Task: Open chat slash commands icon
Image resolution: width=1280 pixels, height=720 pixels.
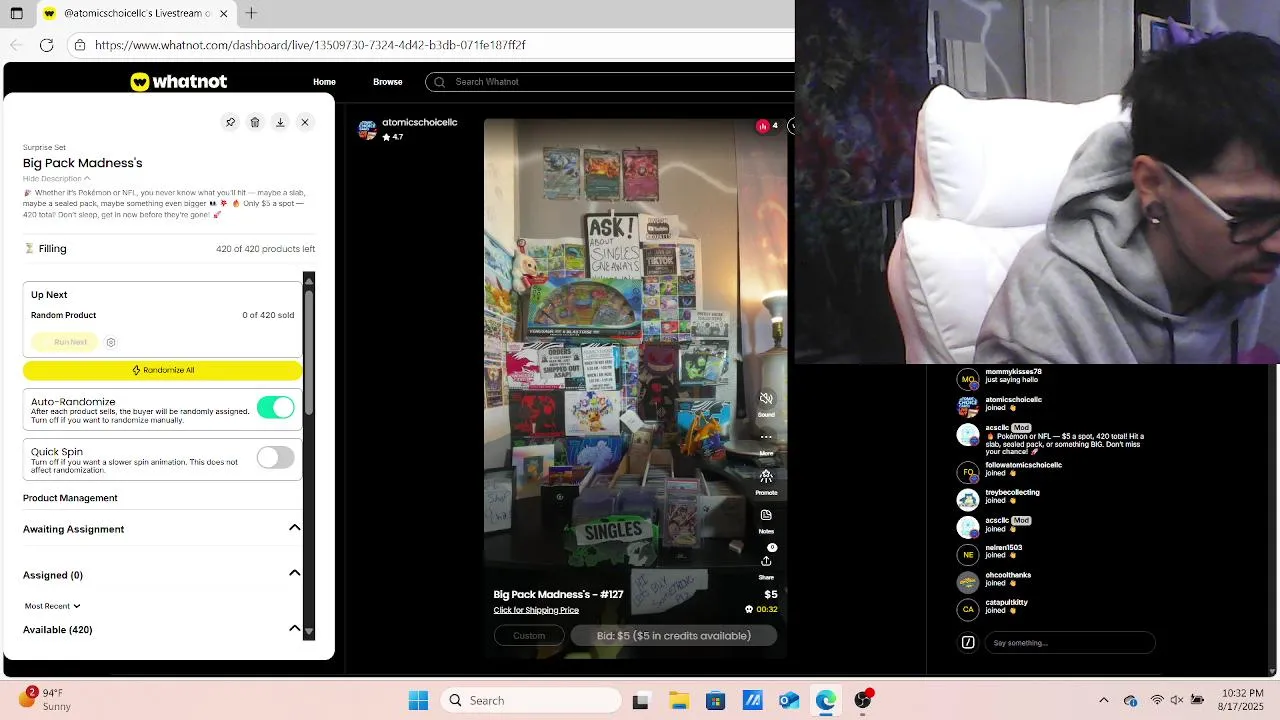Action: pyautogui.click(x=968, y=643)
